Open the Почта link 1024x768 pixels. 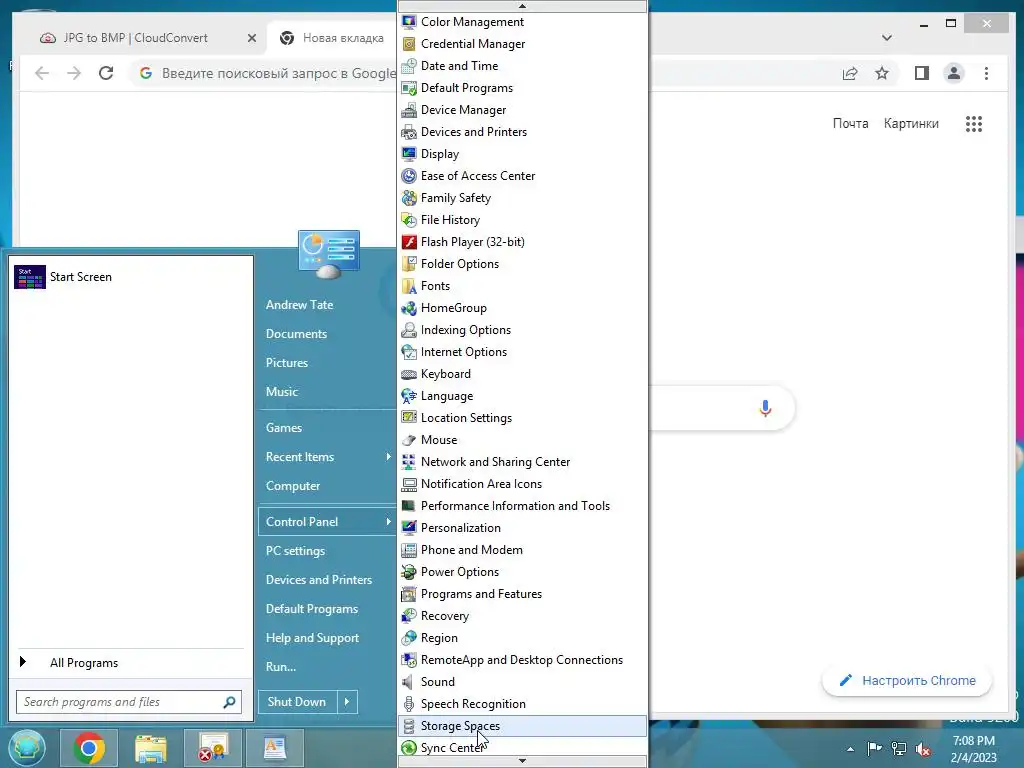pos(850,123)
